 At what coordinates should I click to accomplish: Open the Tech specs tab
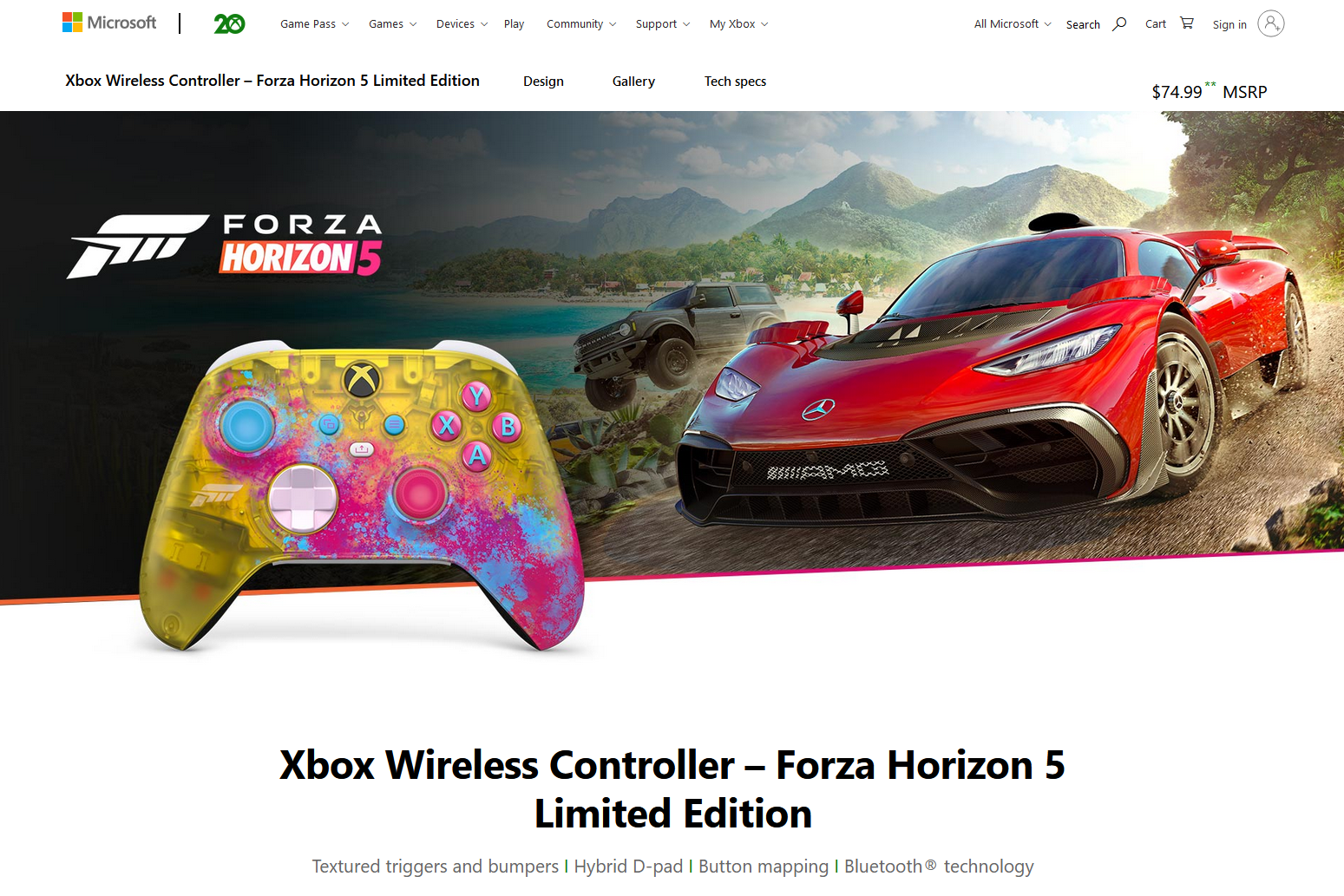click(735, 82)
